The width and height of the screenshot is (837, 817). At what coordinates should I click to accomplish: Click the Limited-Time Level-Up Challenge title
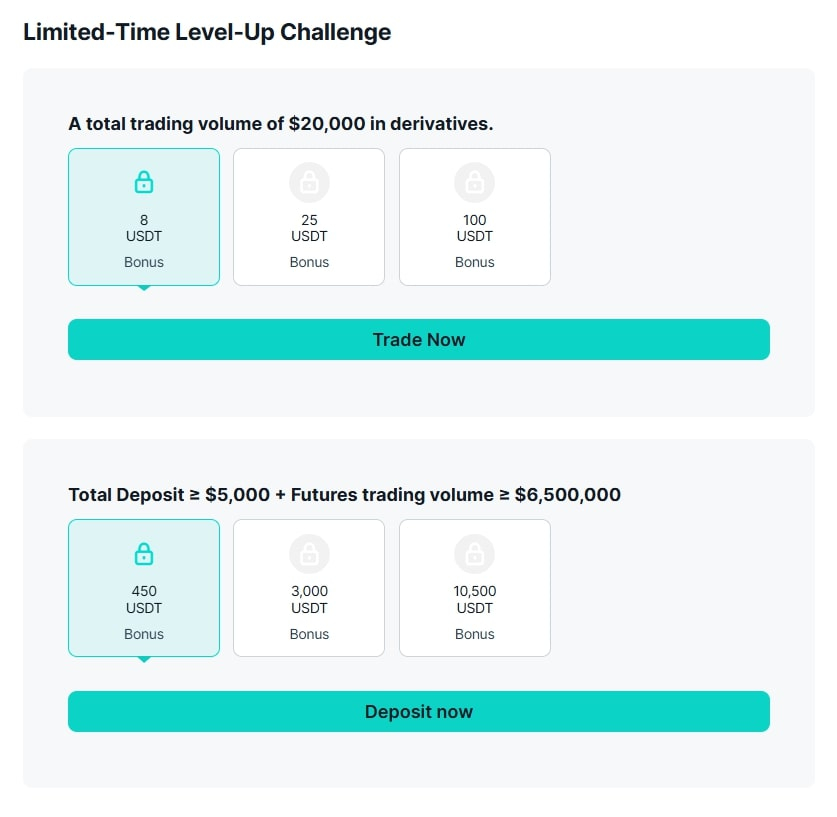tap(207, 32)
